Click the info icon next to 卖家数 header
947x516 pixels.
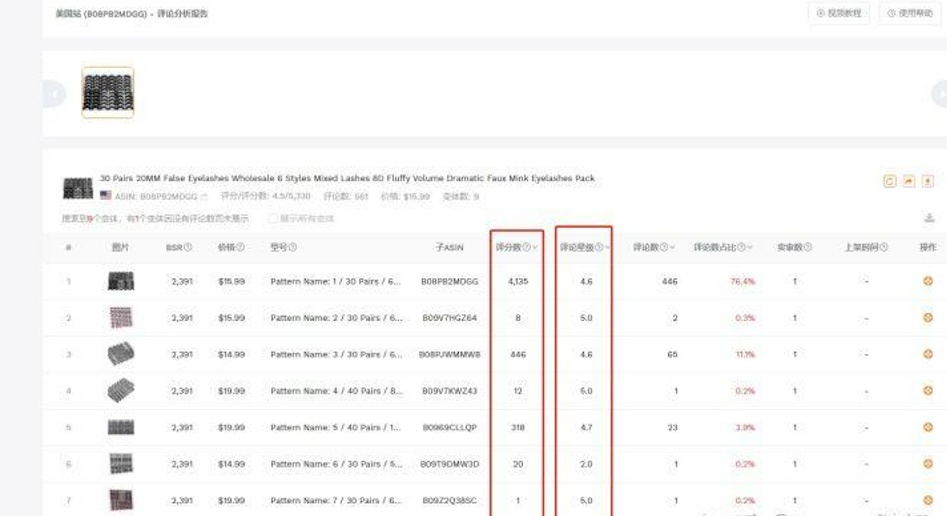807,247
